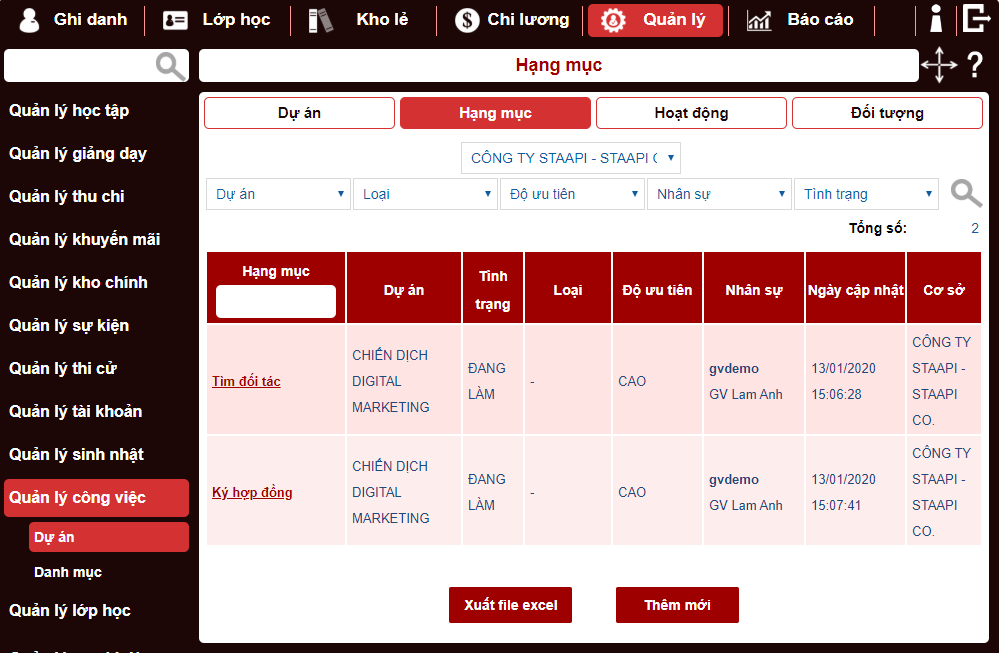Click the Xuất file excel button
The width and height of the screenshot is (1001, 653).
coord(510,605)
